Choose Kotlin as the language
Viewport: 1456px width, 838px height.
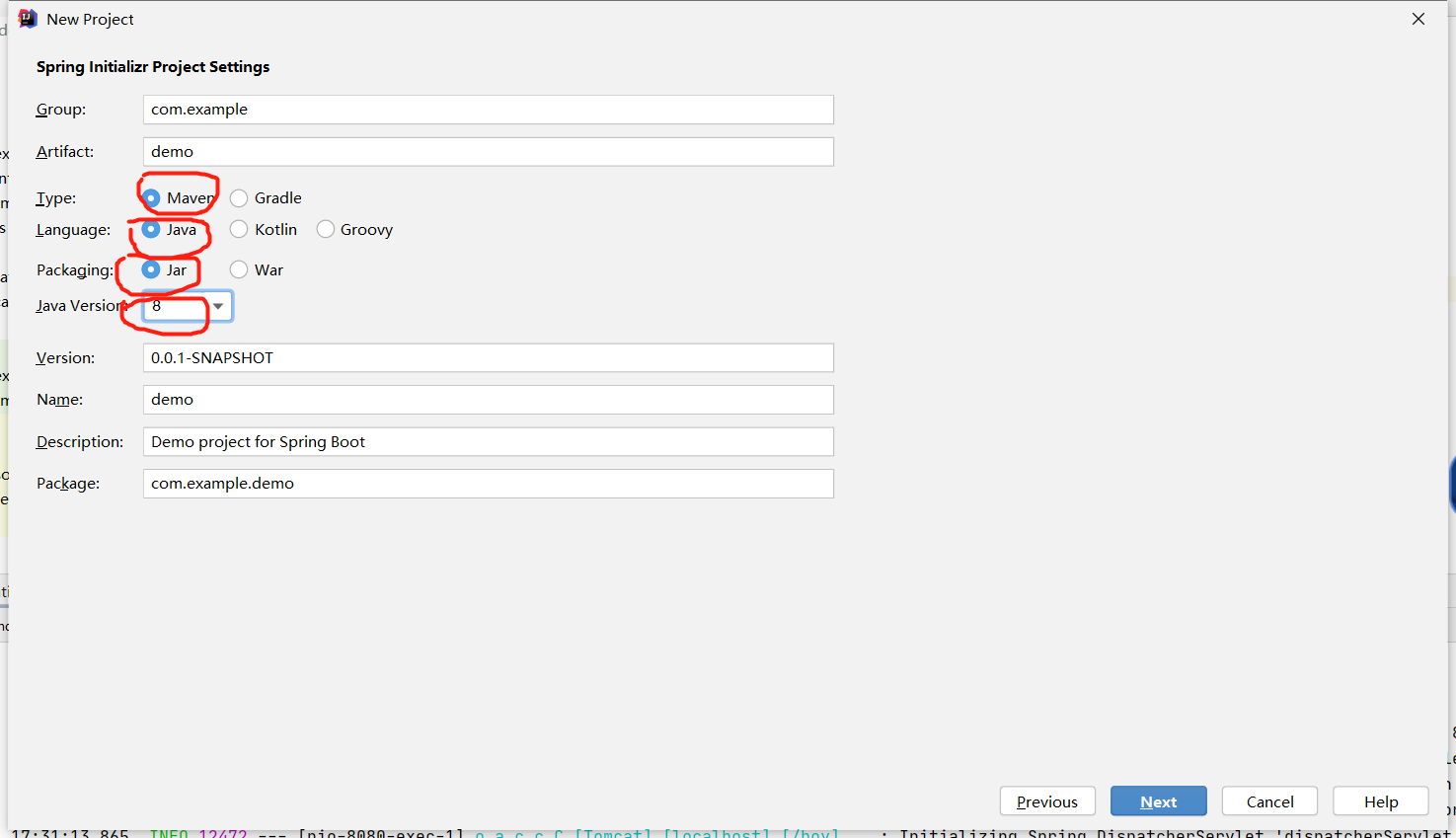[x=239, y=230]
